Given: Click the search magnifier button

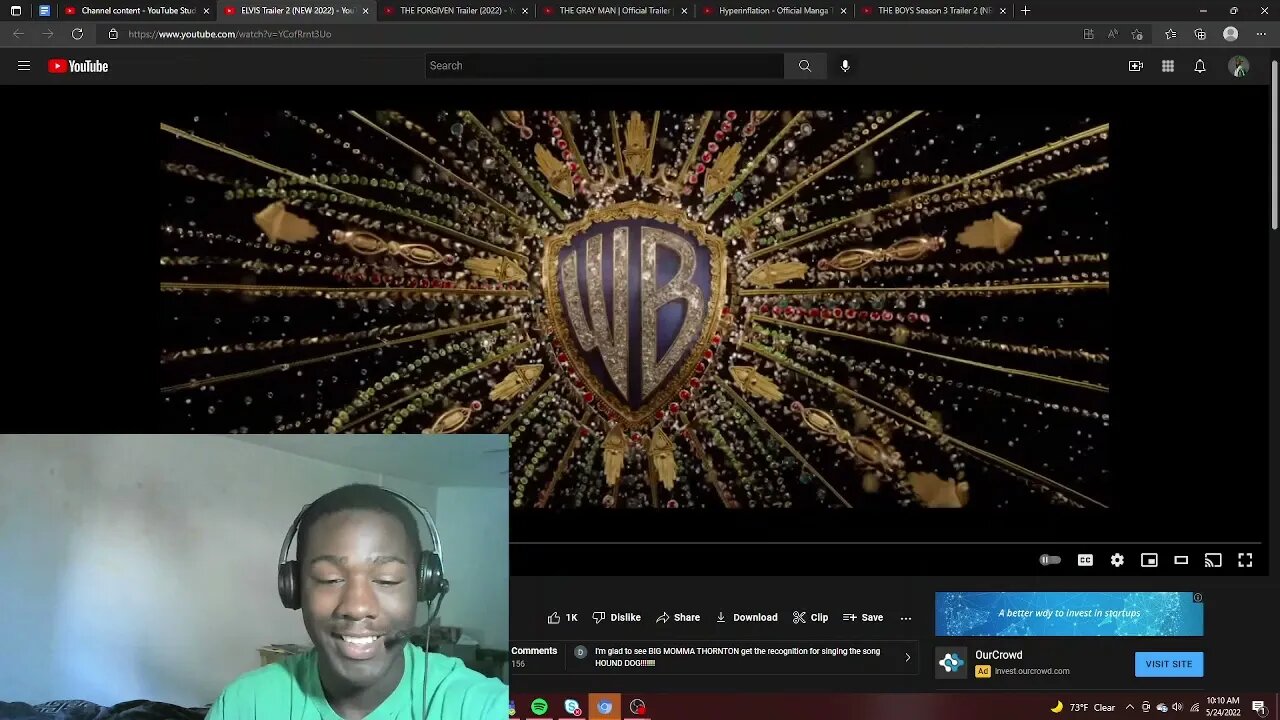Looking at the screenshot, I should pyautogui.click(x=805, y=66).
